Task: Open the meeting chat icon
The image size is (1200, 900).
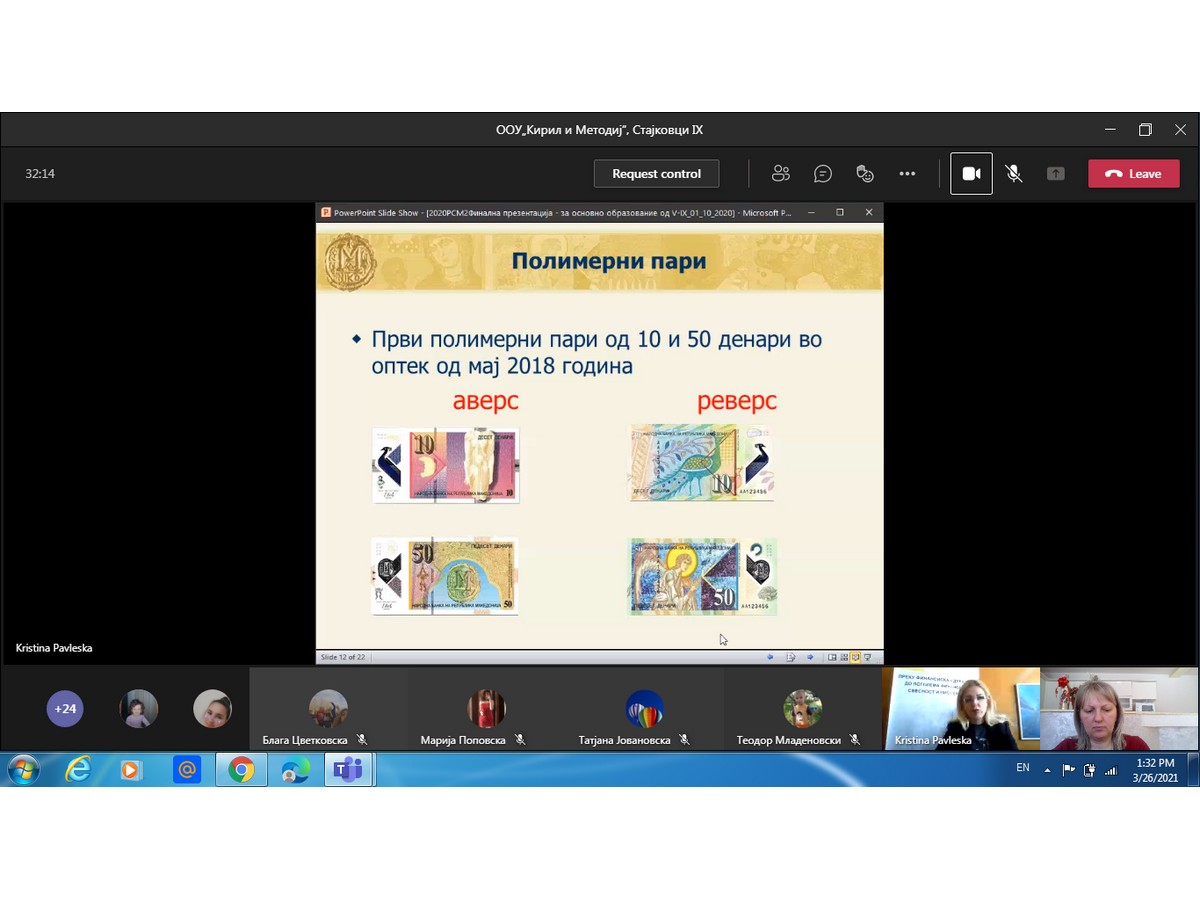Action: (823, 174)
